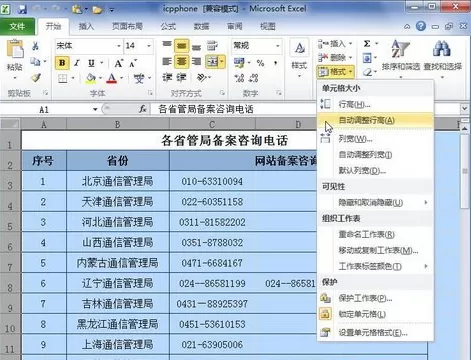The height and width of the screenshot is (360, 471).
Task: Click the Copy icon
Action: 35,62
